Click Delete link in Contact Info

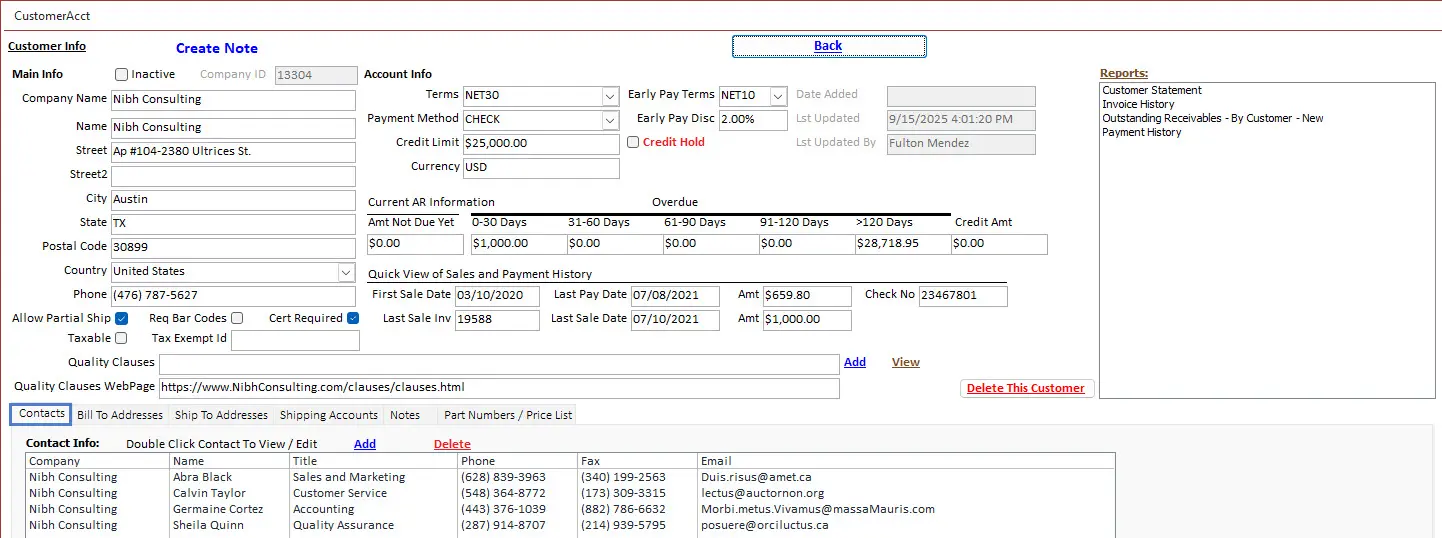(452, 444)
